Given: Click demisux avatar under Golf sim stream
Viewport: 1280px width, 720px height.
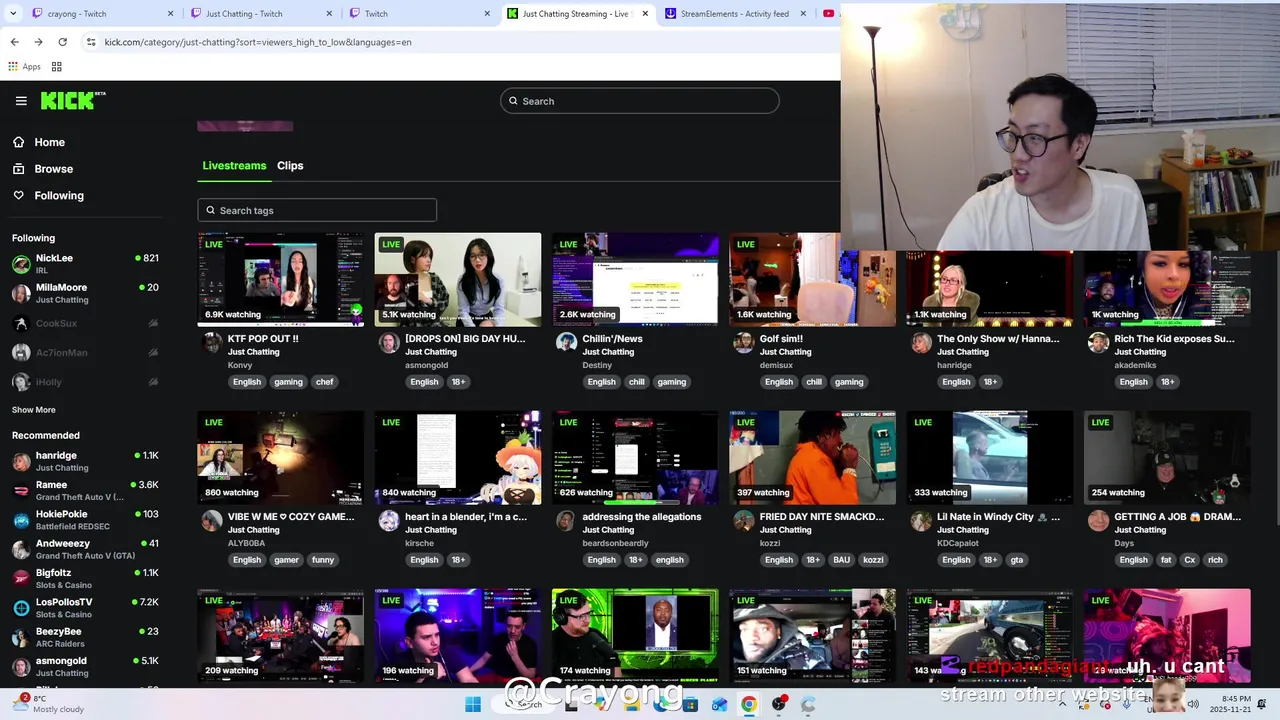Looking at the screenshot, I should pyautogui.click(x=744, y=343).
